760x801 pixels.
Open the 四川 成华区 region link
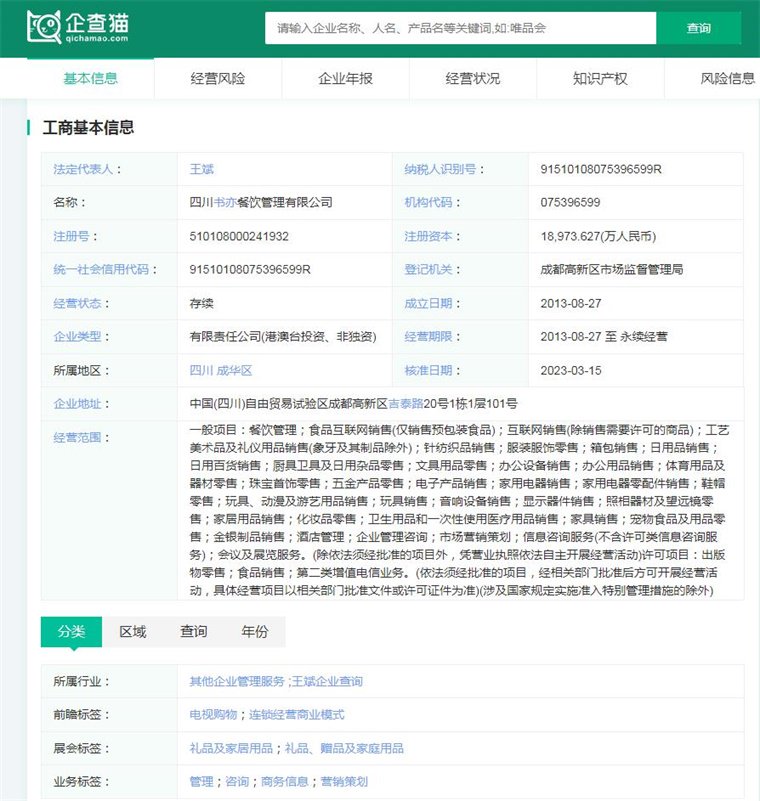(x=221, y=370)
